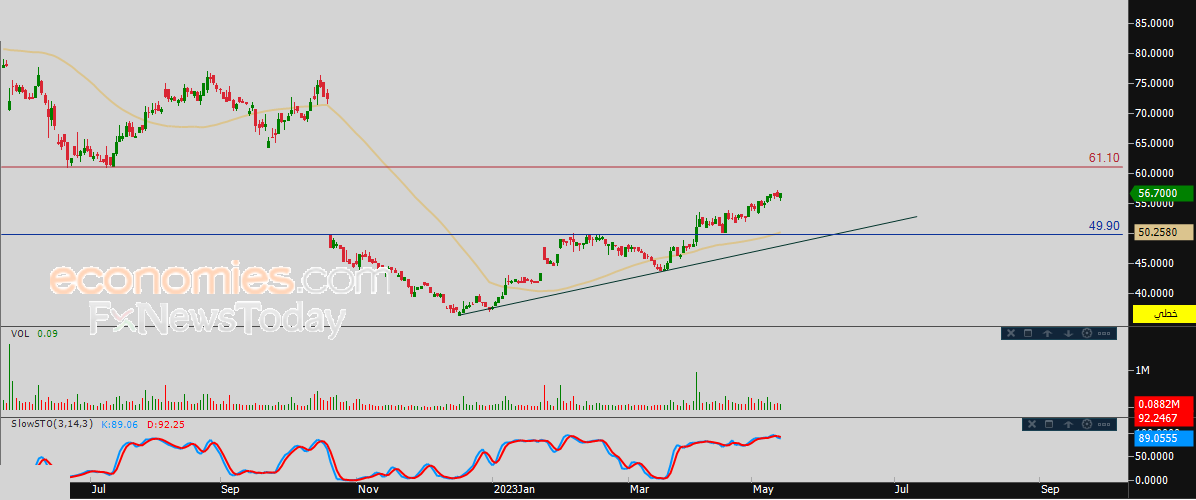The width and height of the screenshot is (1196, 500).
Task: Click the 70.0000 price axis label
Action: point(1157,113)
